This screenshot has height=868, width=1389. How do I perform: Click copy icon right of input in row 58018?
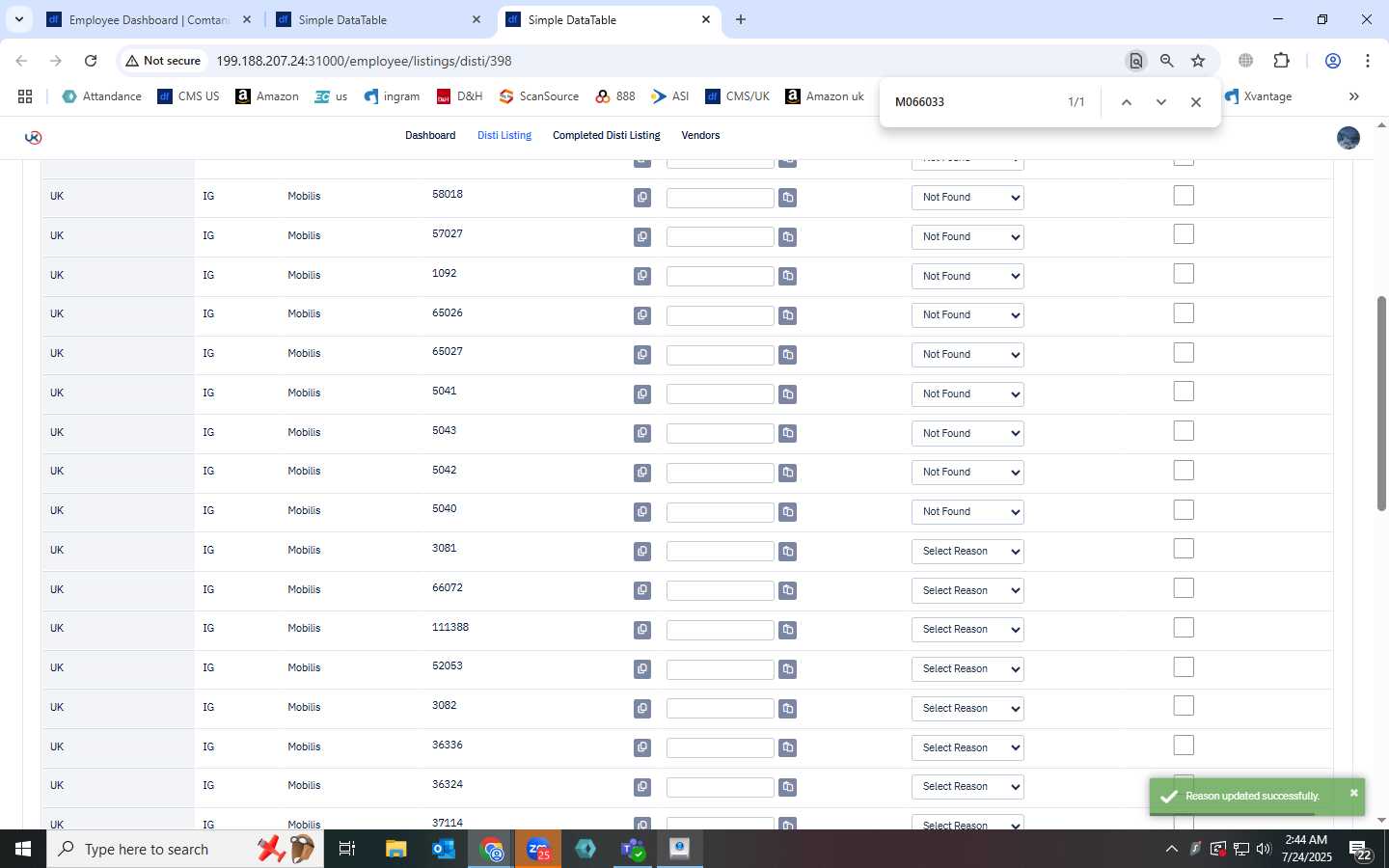[x=788, y=198]
